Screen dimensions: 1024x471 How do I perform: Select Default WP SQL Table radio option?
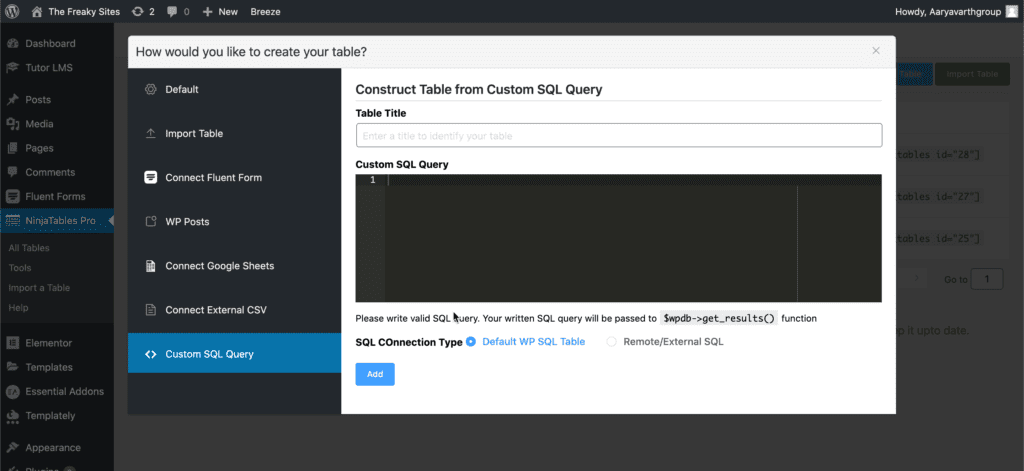point(526,342)
